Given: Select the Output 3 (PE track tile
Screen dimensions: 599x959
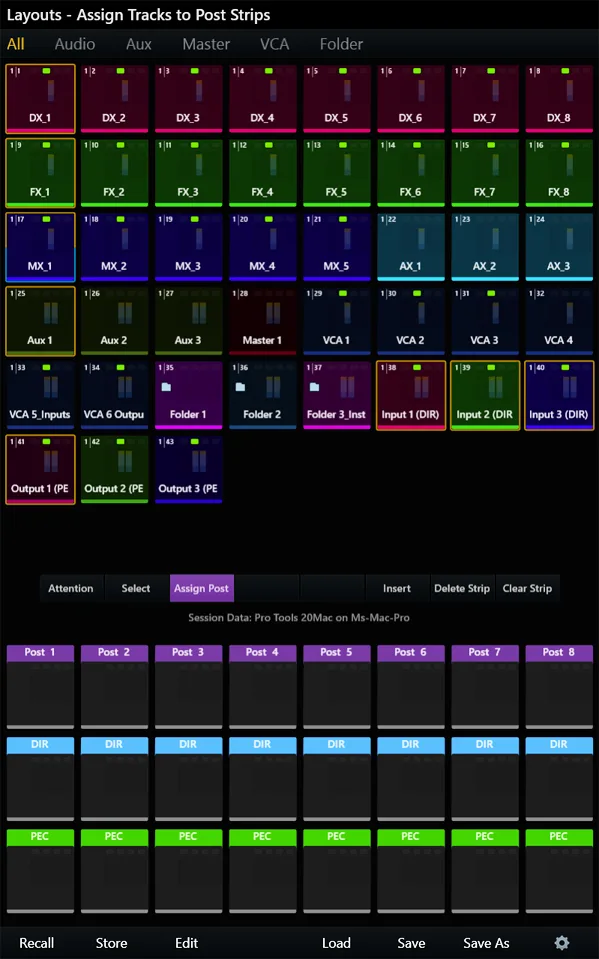Looking at the screenshot, I should (188, 469).
